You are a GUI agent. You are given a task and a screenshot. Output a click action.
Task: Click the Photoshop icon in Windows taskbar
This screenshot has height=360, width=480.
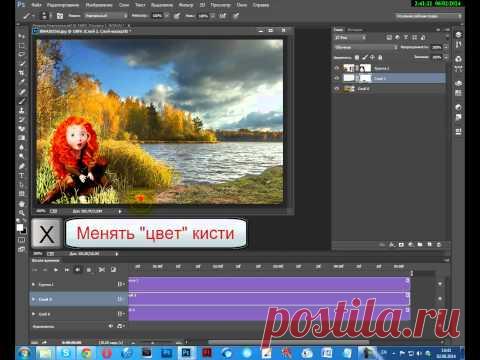186,353
